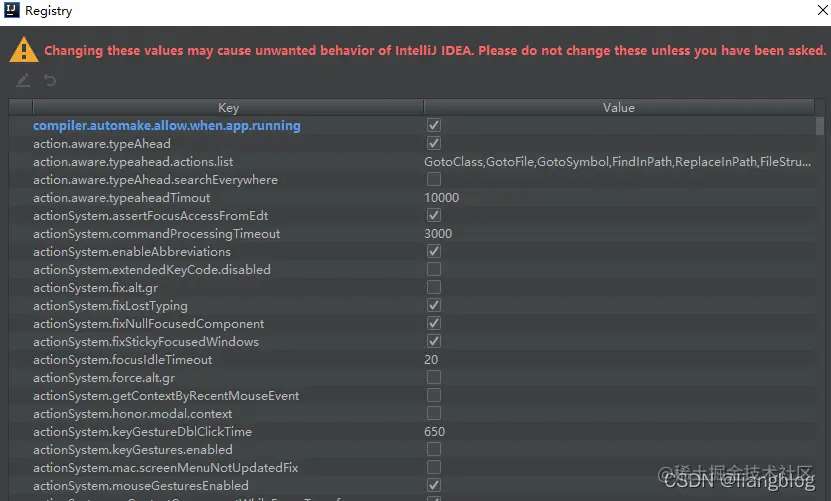The width and height of the screenshot is (831, 501).
Task: Click the IntelliJ logo in title bar
Action: (x=12, y=10)
